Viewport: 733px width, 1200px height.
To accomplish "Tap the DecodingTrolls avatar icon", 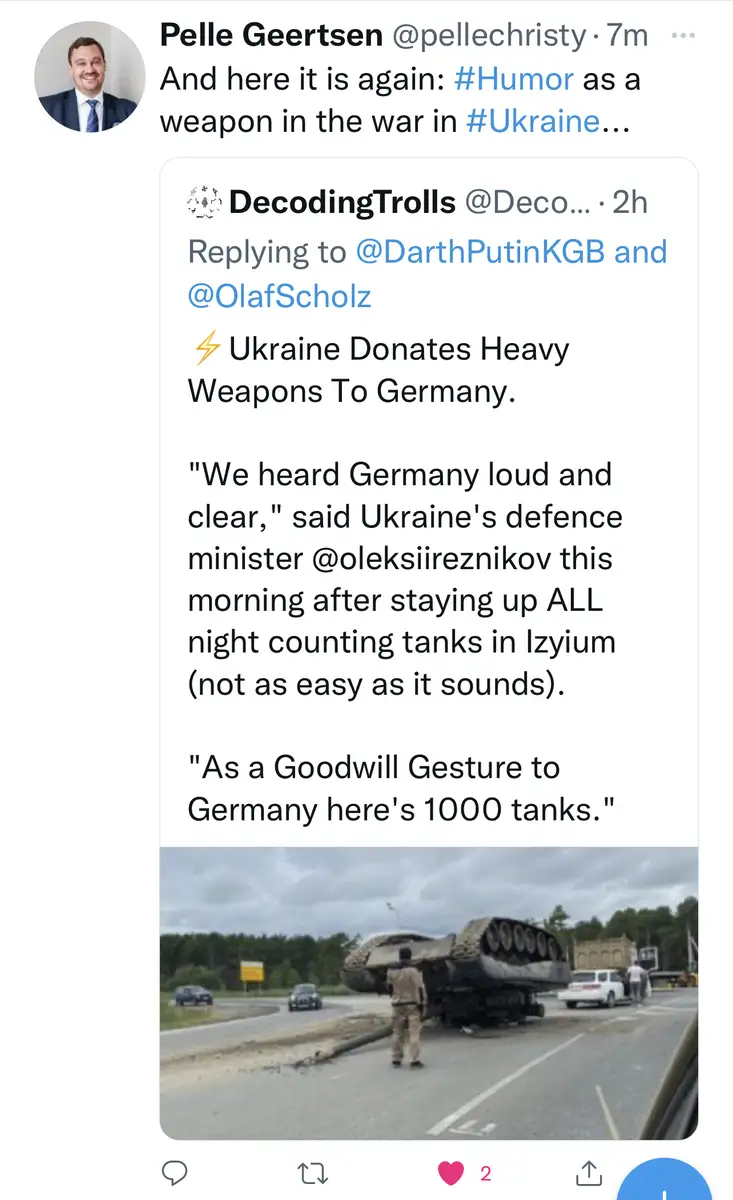I will click(x=205, y=203).
